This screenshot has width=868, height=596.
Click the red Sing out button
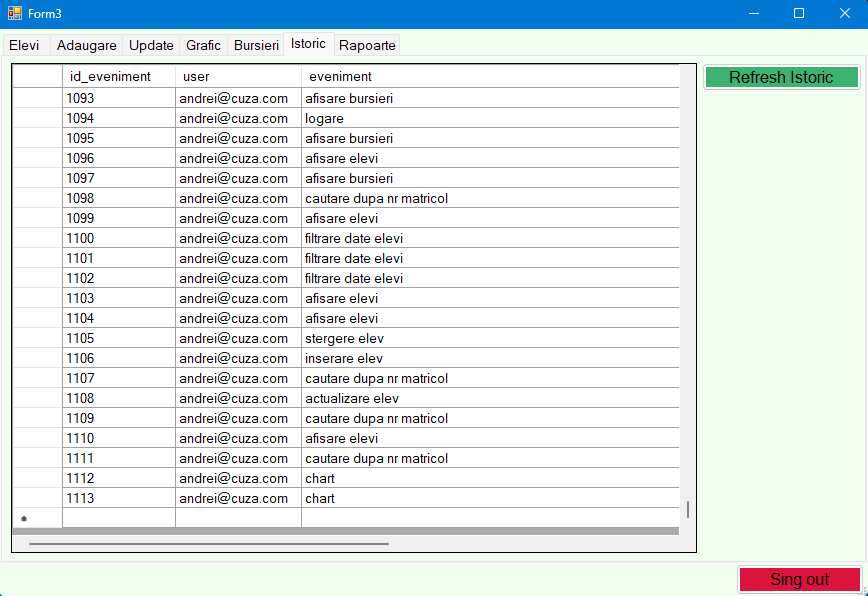799,579
